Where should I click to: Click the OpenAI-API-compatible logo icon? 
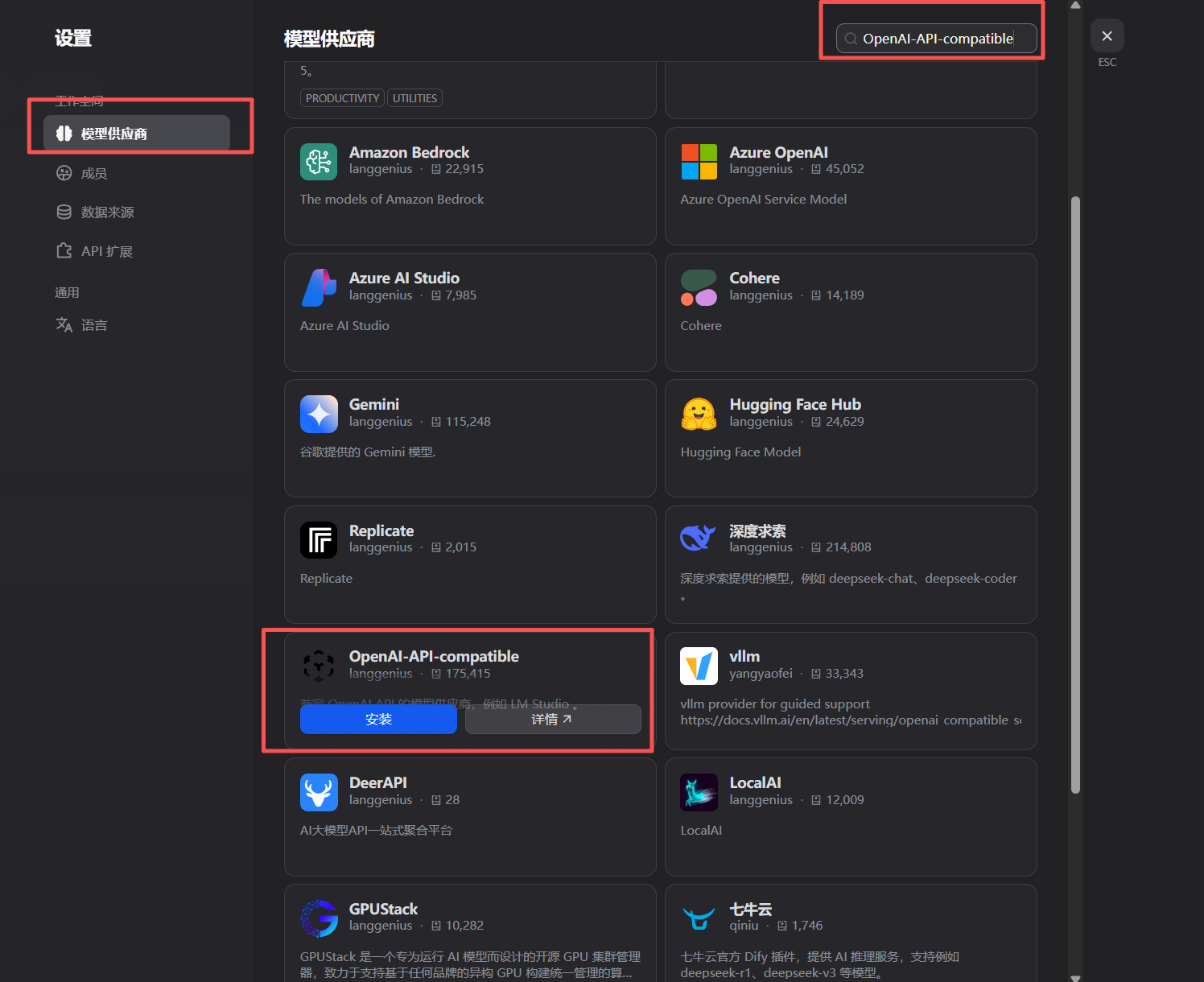319,666
